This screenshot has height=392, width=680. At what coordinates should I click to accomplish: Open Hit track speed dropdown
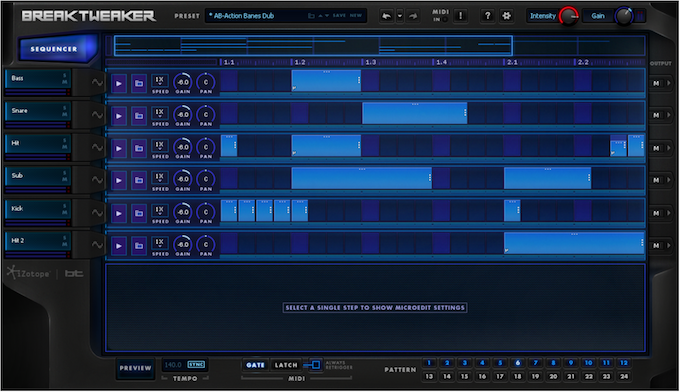pyautogui.click(x=160, y=146)
